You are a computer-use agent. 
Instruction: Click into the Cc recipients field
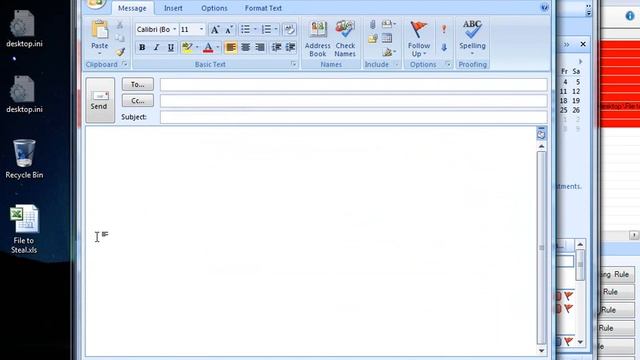tap(353, 101)
